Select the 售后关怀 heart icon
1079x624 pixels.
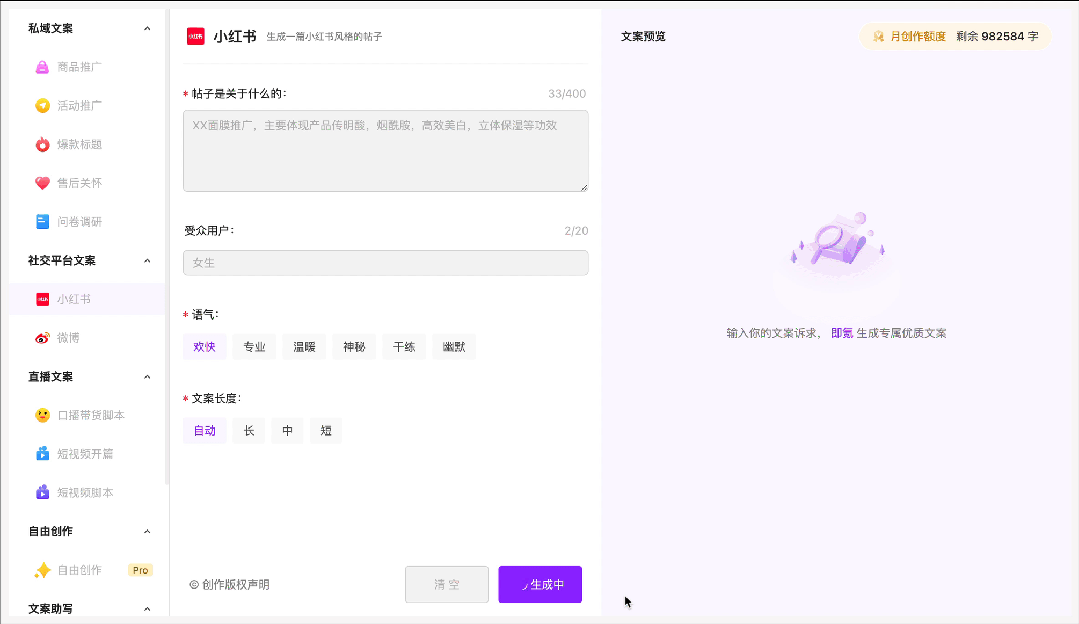click(42, 182)
